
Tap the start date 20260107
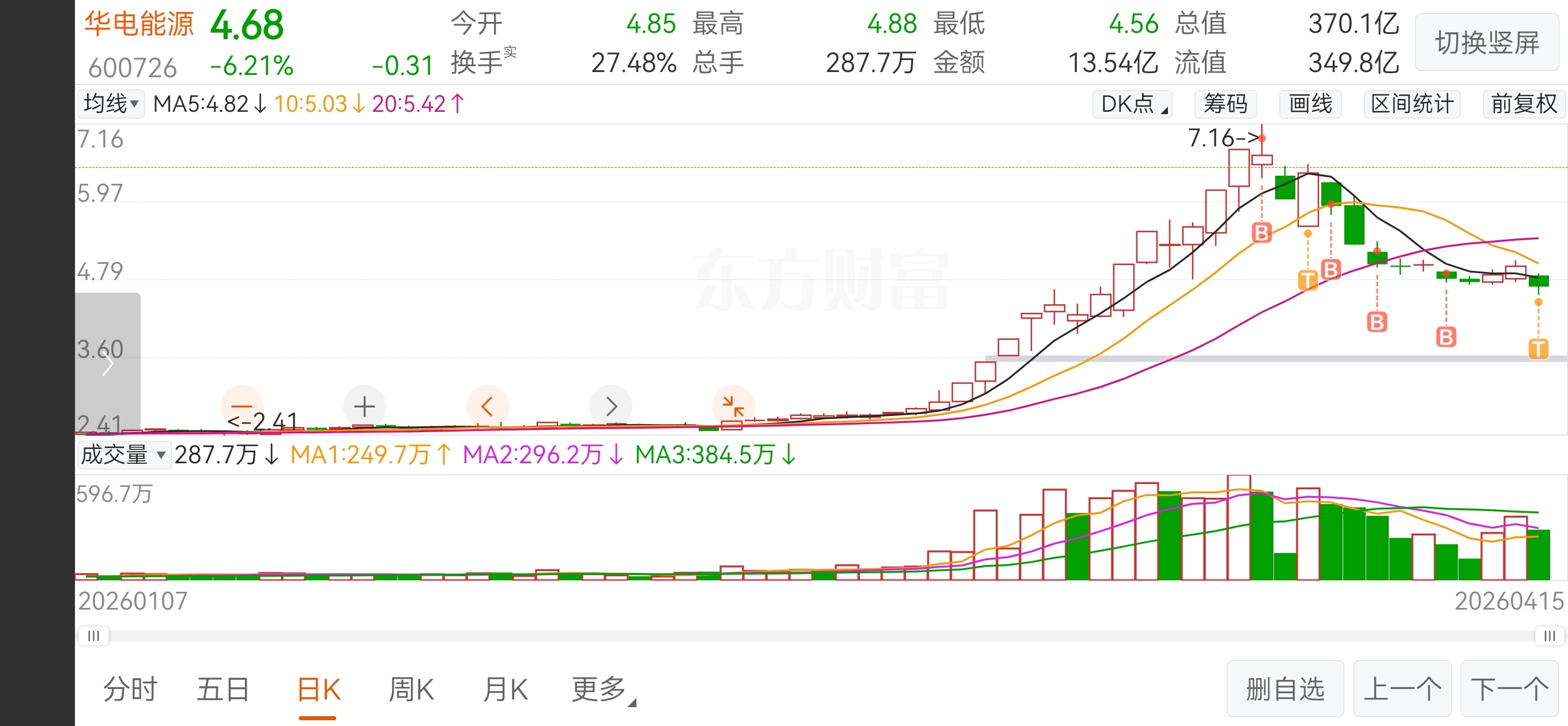pyautogui.click(x=133, y=601)
